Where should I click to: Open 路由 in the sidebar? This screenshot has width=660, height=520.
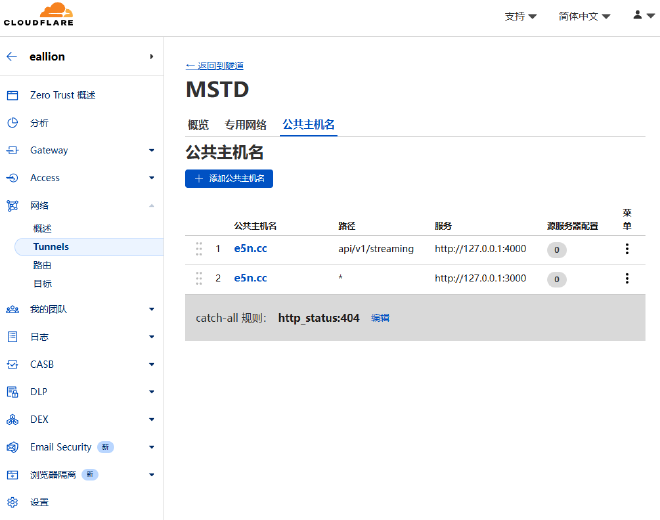pyautogui.click(x=42, y=265)
